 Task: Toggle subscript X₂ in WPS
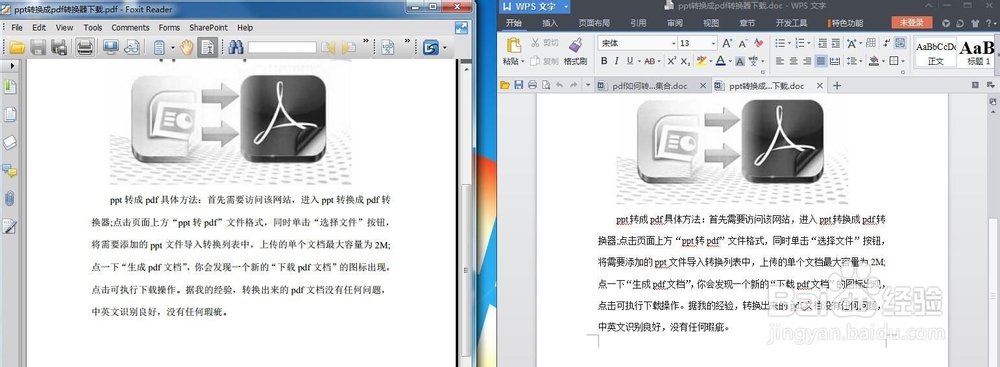point(685,61)
